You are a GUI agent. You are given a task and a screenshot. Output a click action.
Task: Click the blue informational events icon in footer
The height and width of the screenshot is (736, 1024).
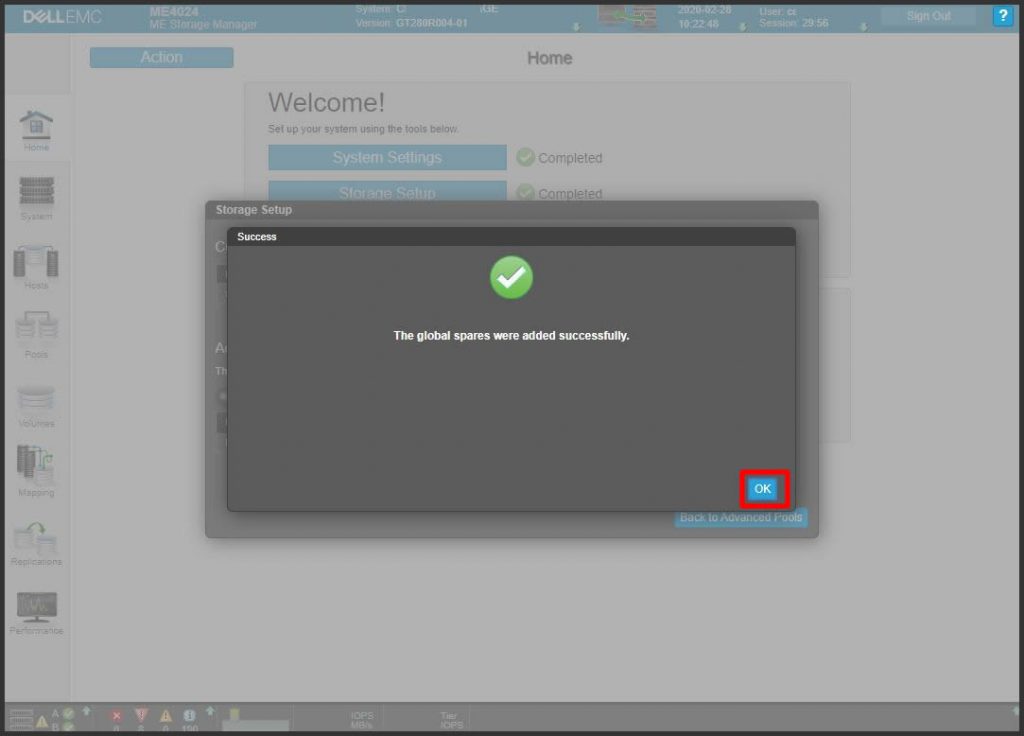click(189, 715)
